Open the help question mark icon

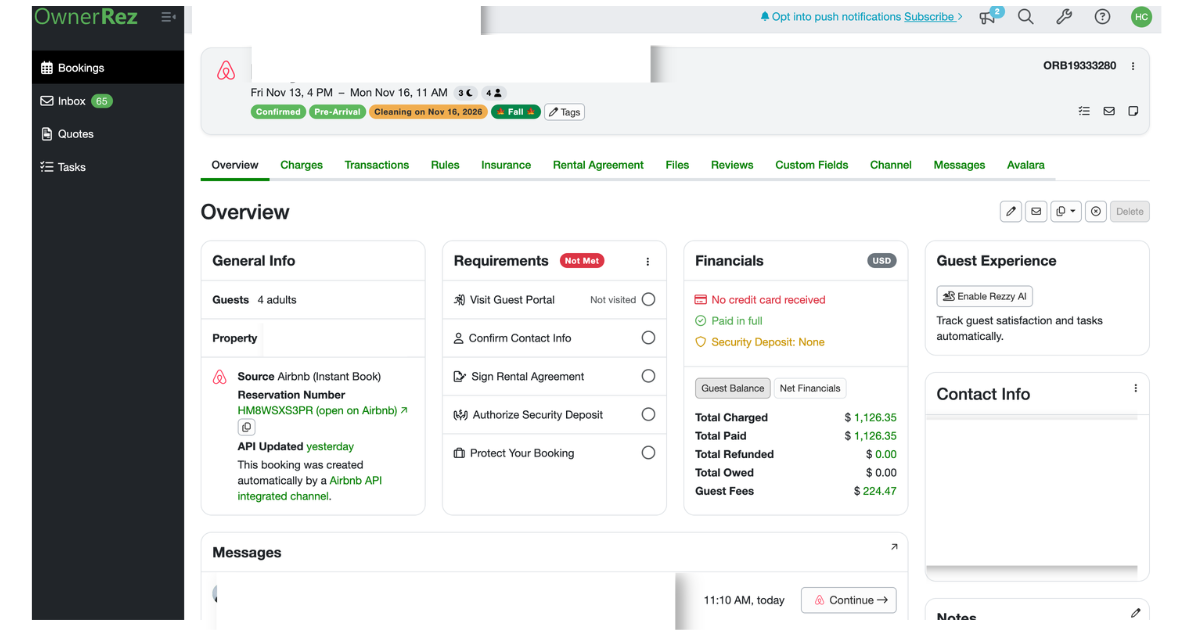[1102, 16]
